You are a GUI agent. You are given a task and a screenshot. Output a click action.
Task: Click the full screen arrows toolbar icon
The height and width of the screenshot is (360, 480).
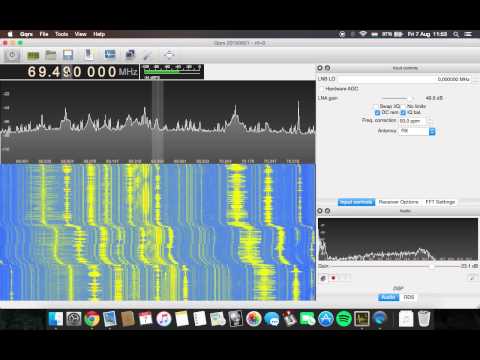tap(169, 55)
